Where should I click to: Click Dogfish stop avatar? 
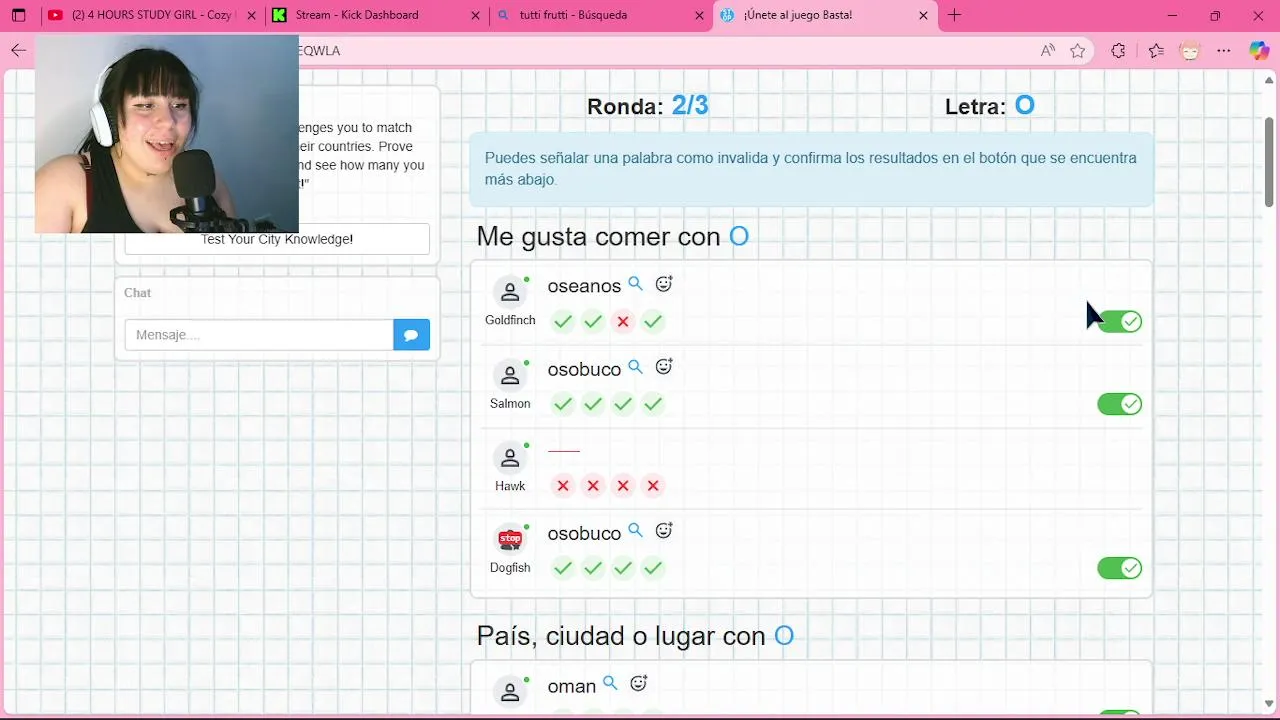510,540
